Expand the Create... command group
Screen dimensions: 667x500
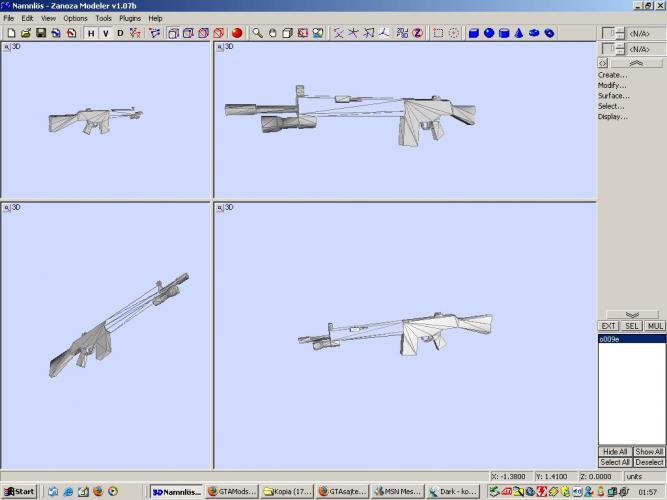(612, 75)
